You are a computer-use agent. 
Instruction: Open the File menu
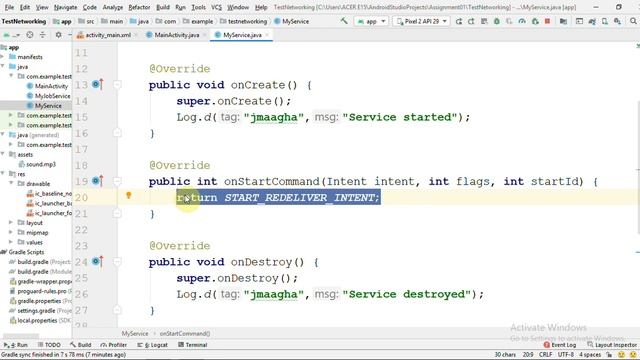[9, 7]
